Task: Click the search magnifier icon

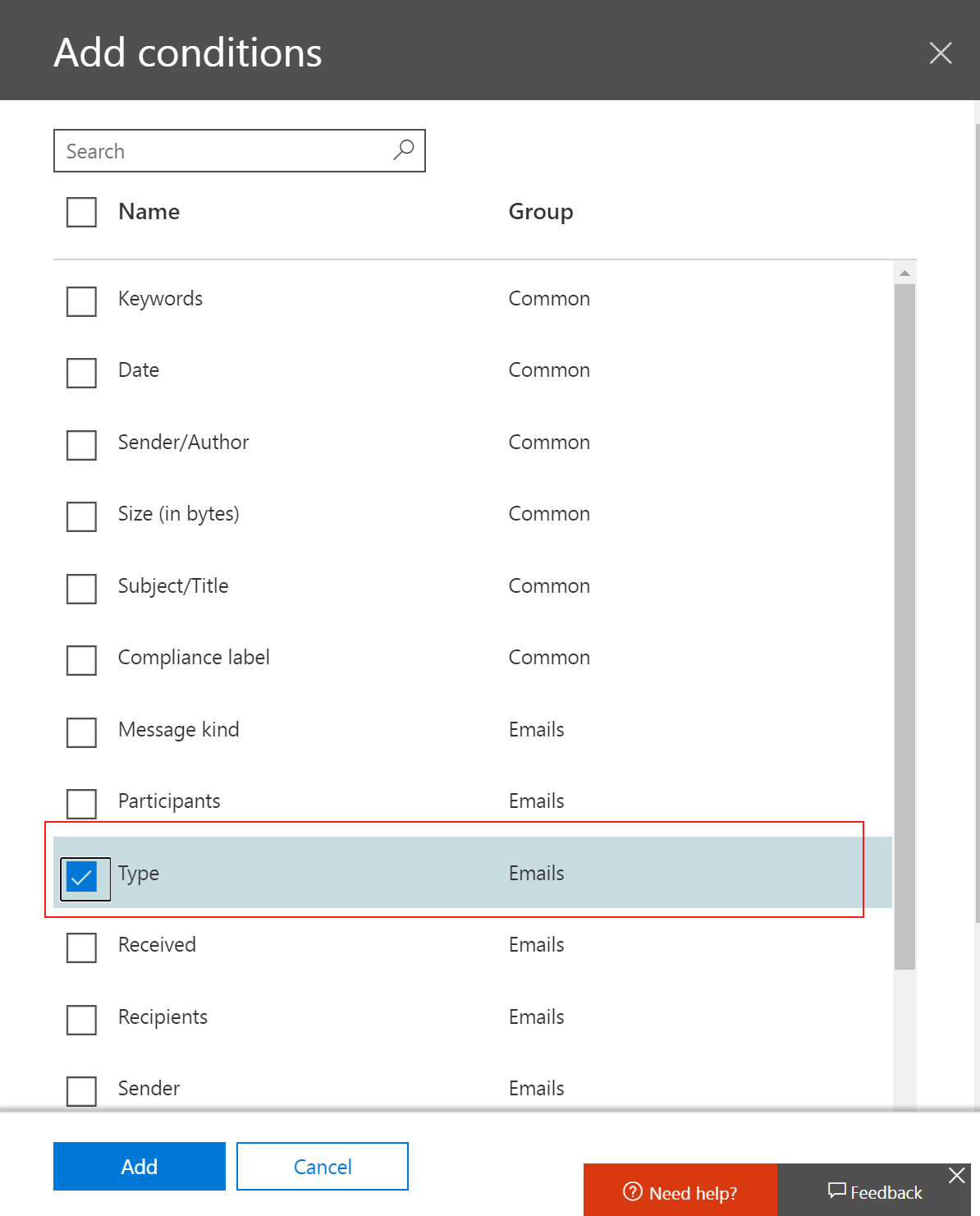Action: pos(403,150)
